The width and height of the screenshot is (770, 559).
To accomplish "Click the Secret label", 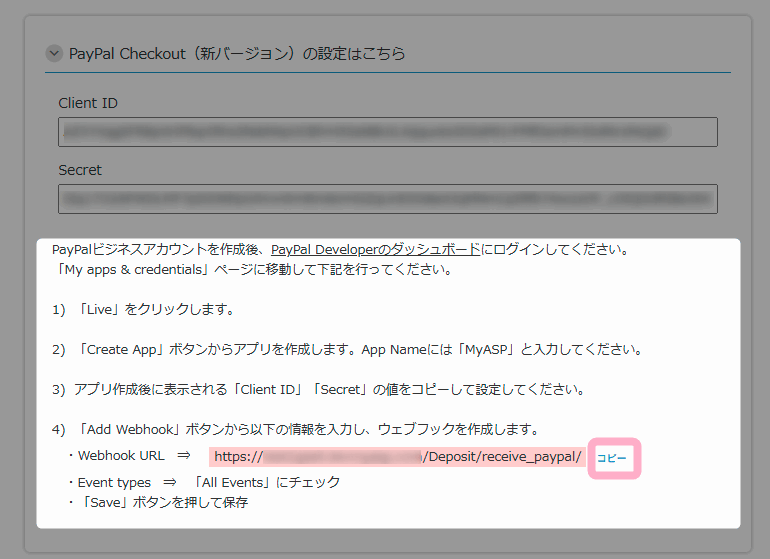I will coord(80,170).
